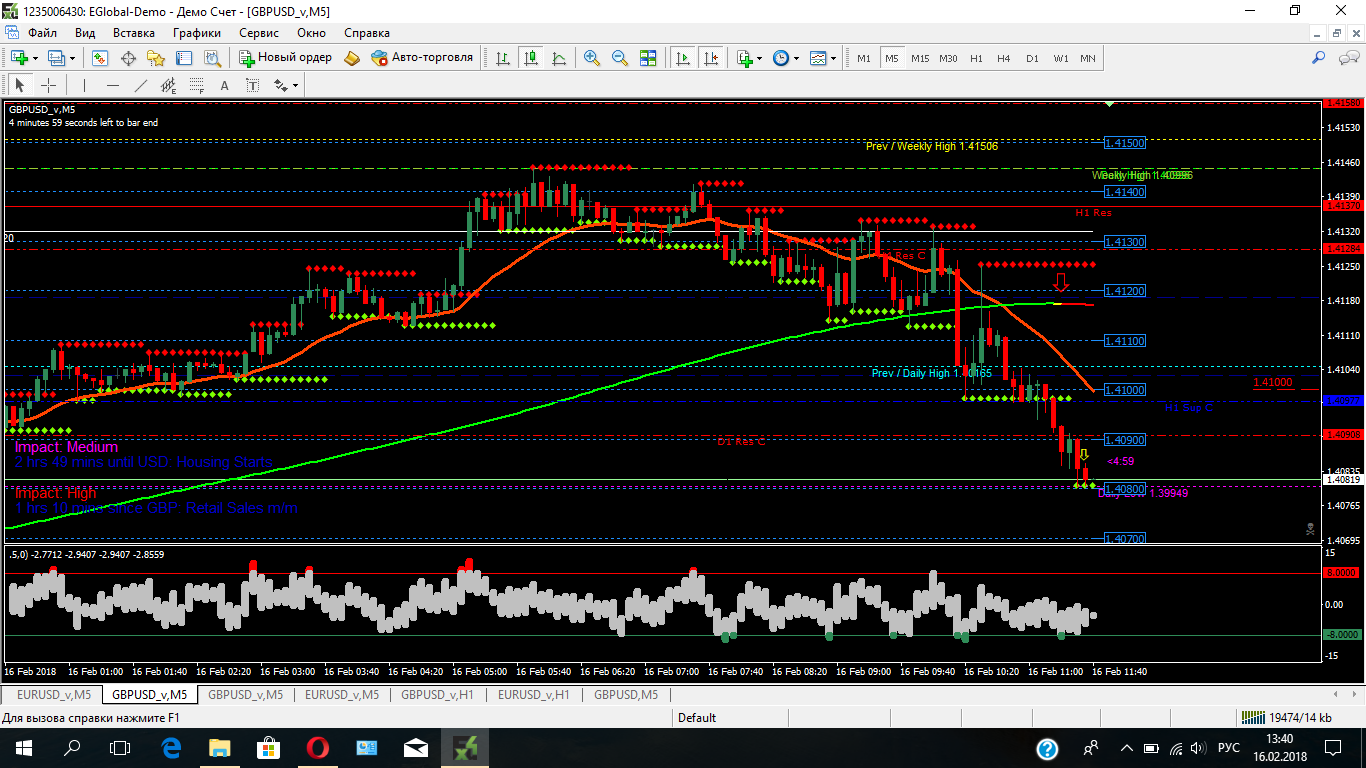Toggle candlestick chart mode
This screenshot has height=768, width=1366.
click(x=530, y=58)
